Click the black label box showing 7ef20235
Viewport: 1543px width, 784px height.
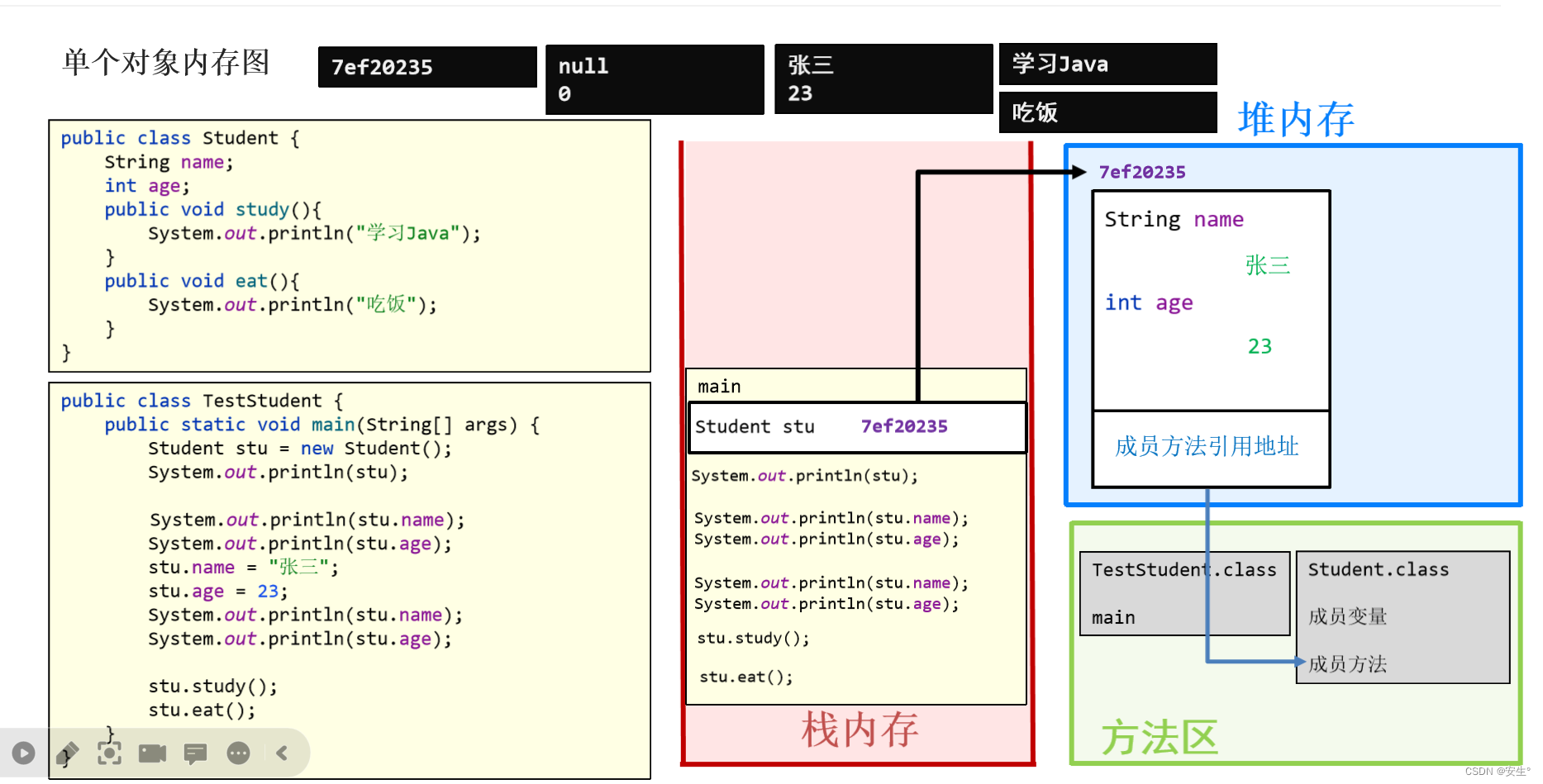pyautogui.click(x=427, y=67)
